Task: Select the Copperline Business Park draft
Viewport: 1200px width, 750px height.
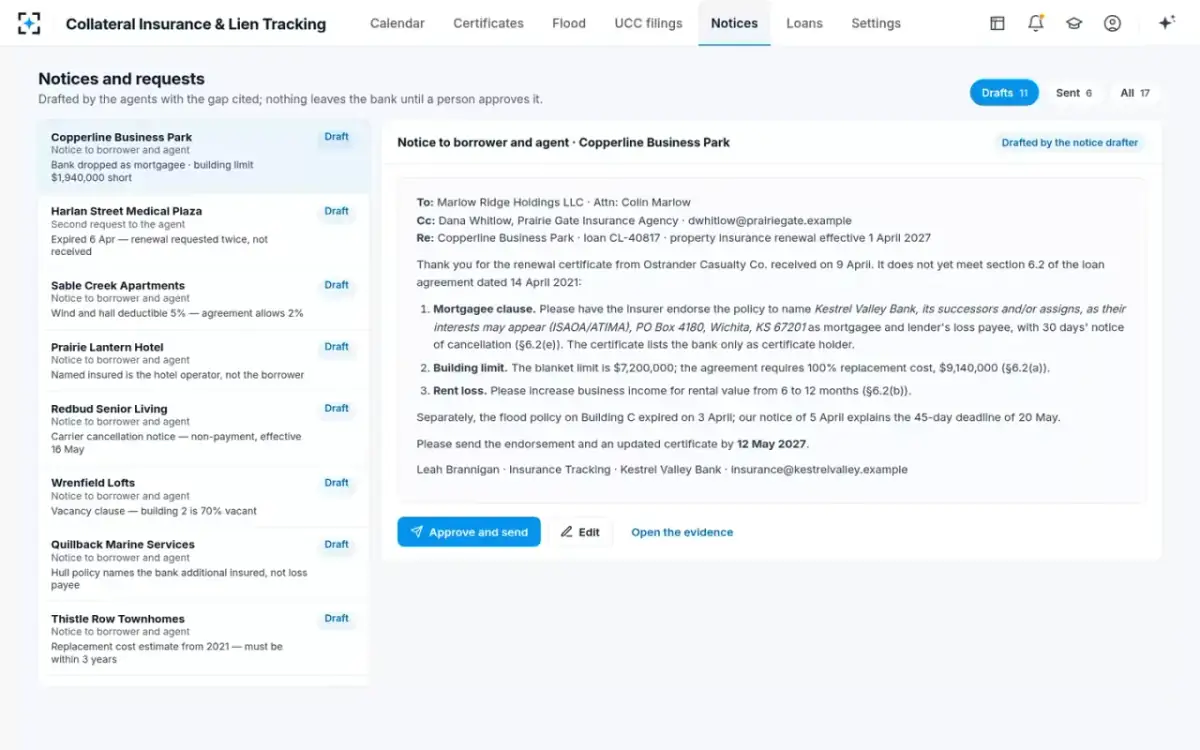Action: 204,157
